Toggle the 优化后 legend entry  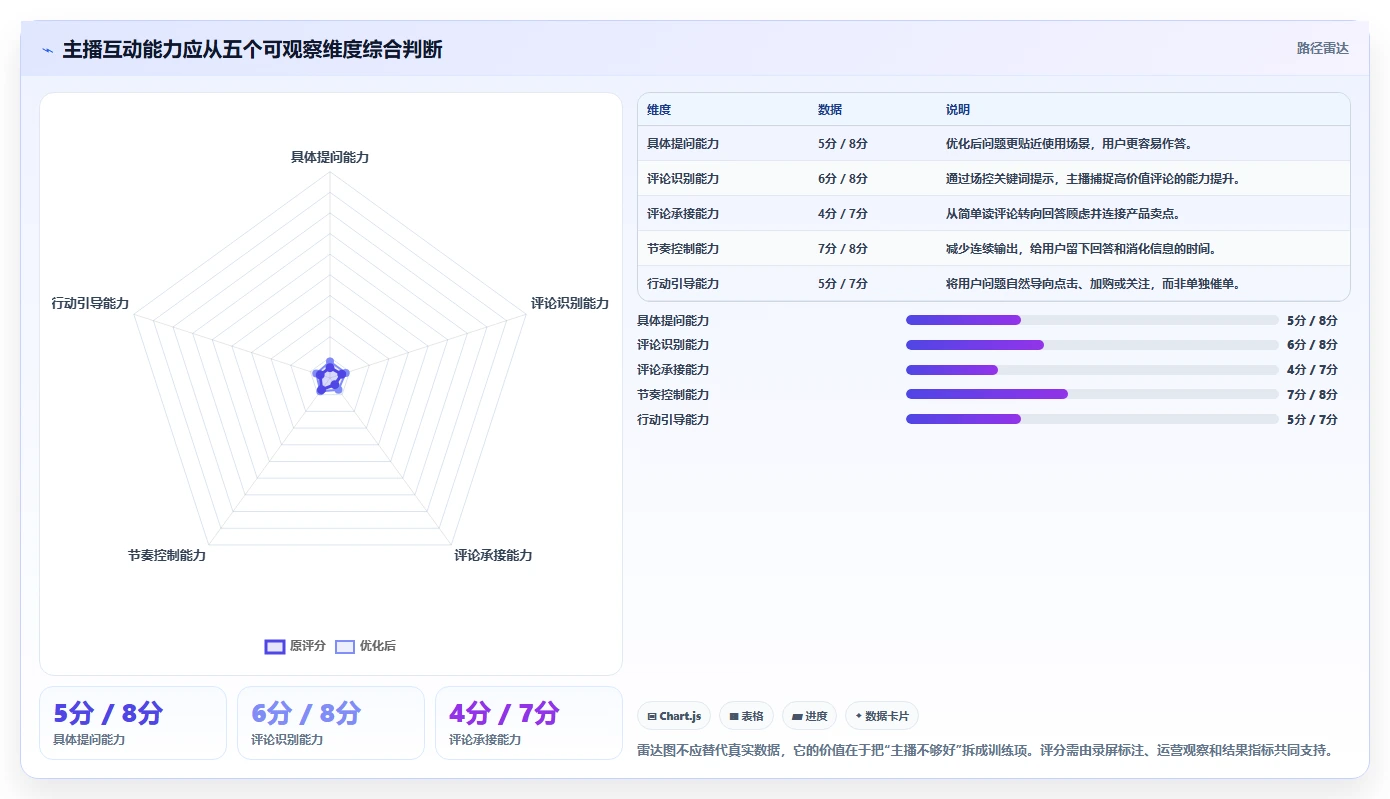(365, 646)
